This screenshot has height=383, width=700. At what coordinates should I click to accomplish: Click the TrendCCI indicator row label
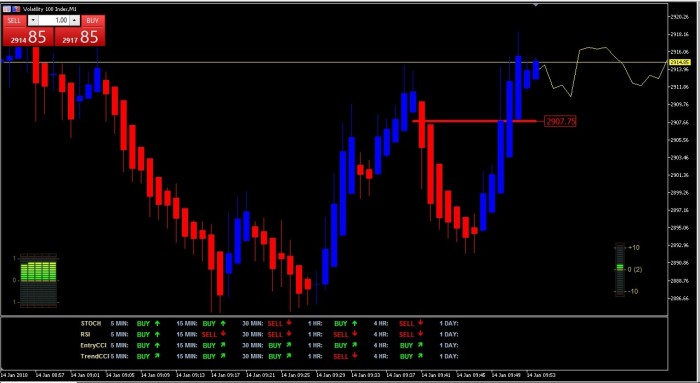[95, 357]
